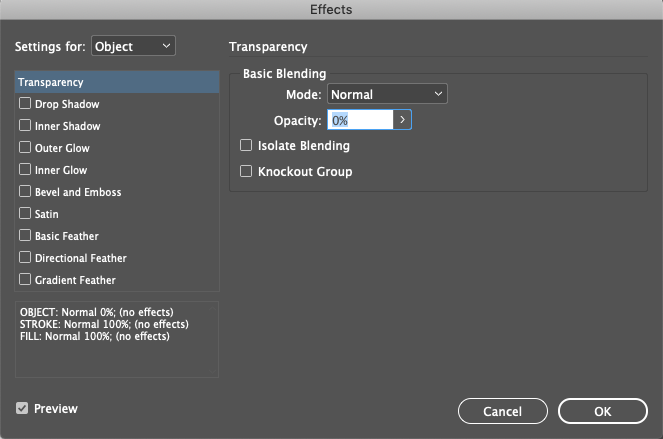Viewport: 663px width, 439px height.
Task: Enable the Knockout Group checkbox
Action: 246,172
